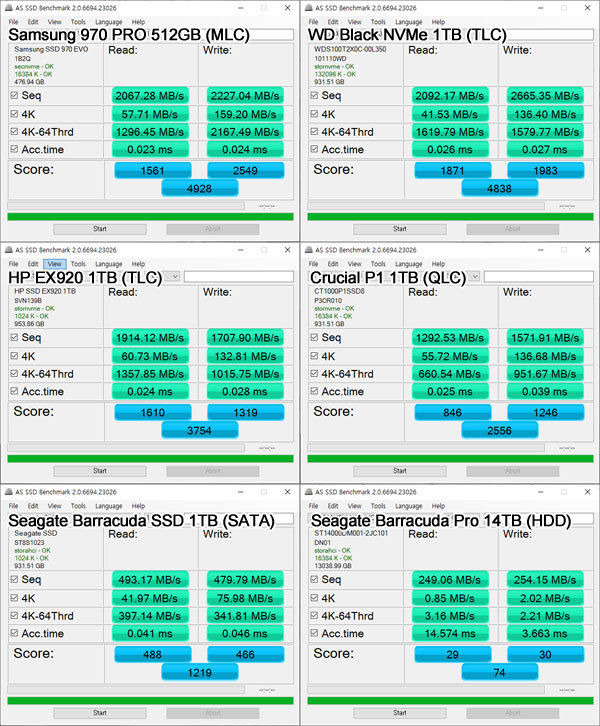Open Tools menu in WD Black NVMe window
The width and height of the screenshot is (600, 726).
point(378,22)
